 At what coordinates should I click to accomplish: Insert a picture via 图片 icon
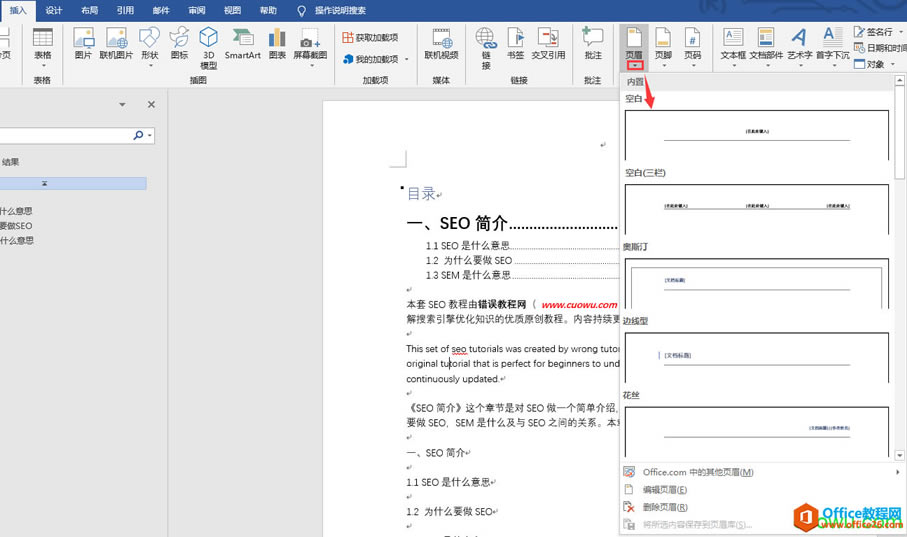[83, 44]
